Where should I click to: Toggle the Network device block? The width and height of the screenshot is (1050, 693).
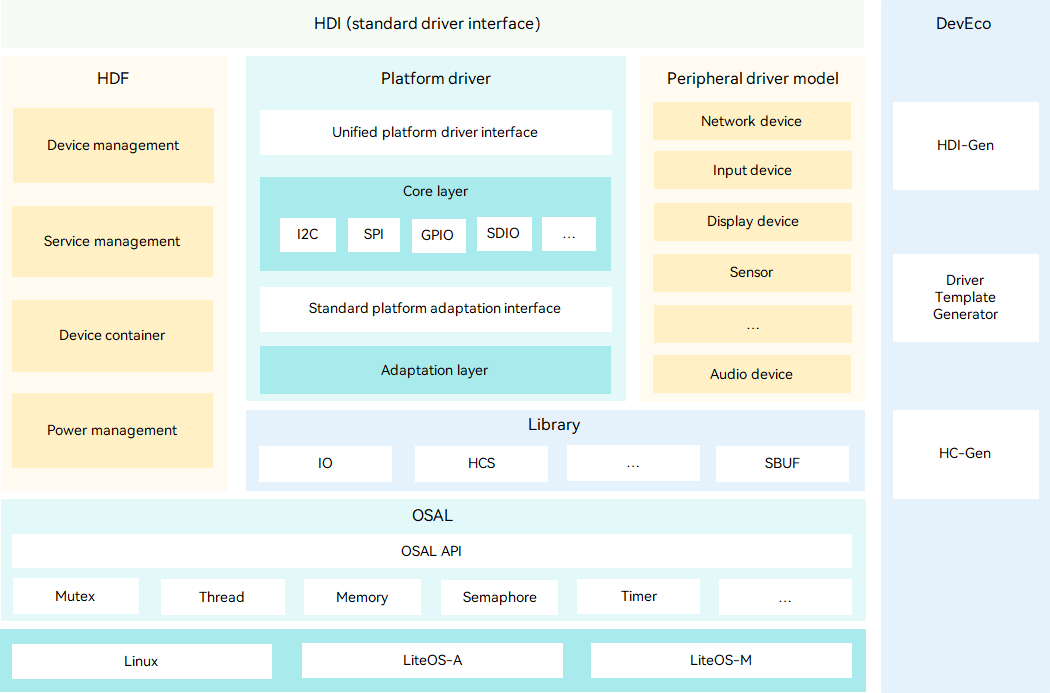click(x=751, y=120)
